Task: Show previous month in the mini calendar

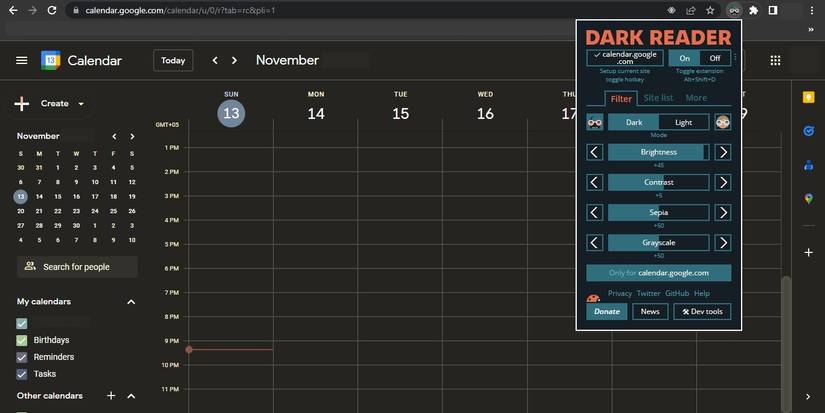Action: 114,136
